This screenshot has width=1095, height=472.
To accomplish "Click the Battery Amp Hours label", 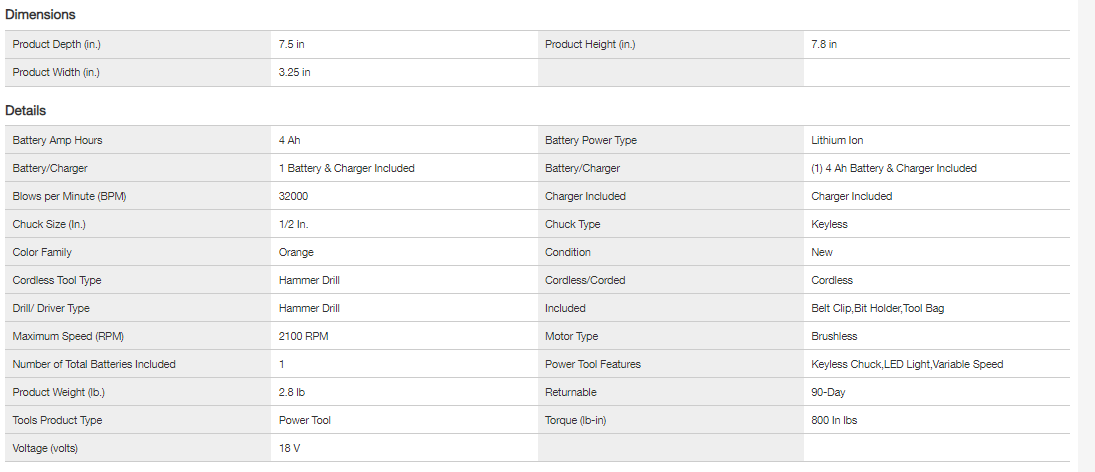I will pos(57,140).
